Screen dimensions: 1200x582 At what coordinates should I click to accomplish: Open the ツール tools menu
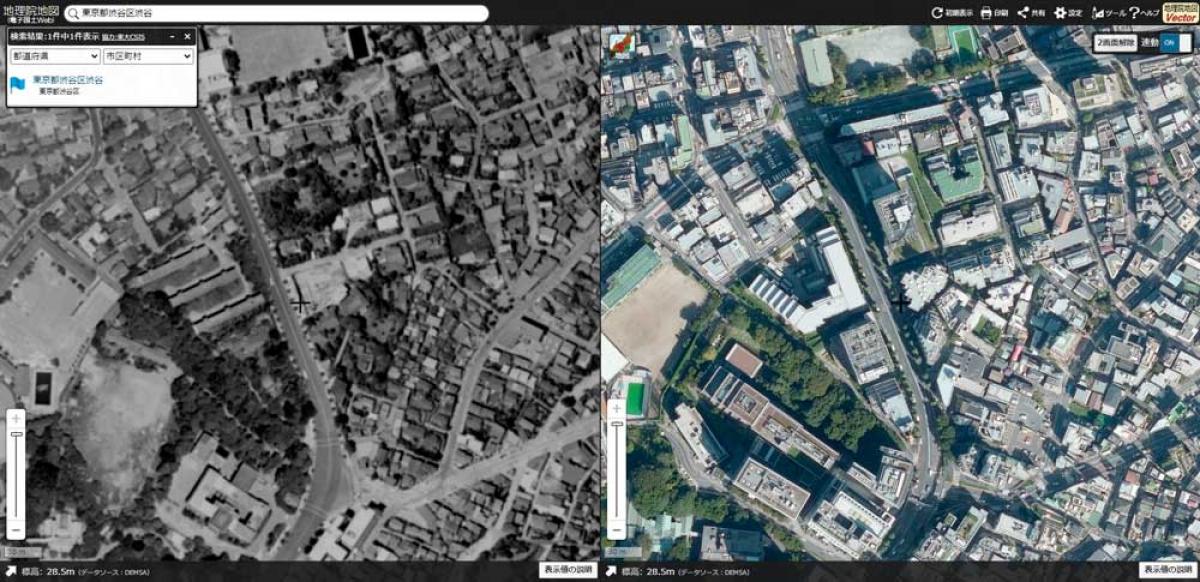1109,13
